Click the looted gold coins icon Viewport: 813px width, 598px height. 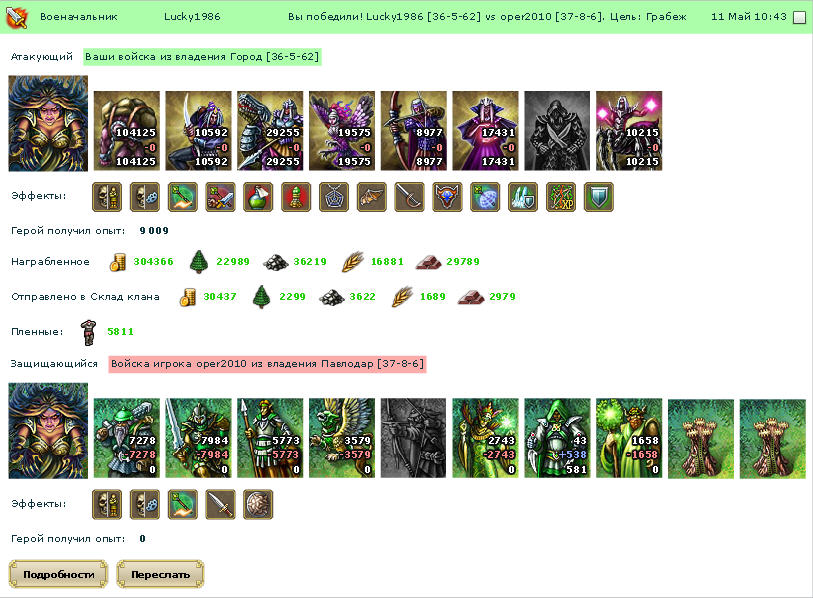click(x=118, y=262)
